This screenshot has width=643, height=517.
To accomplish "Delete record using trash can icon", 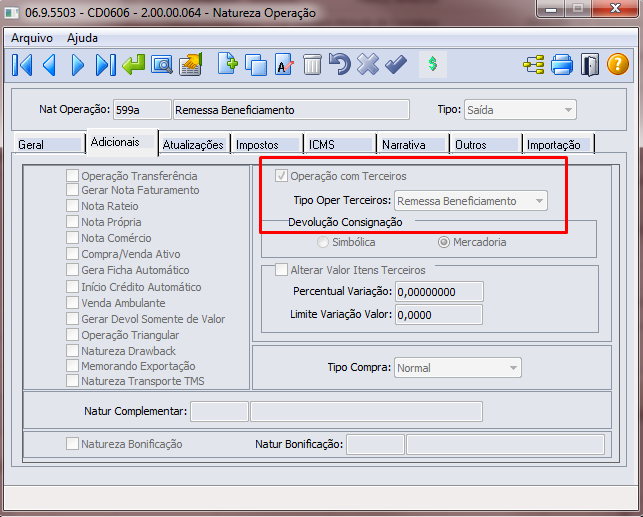I will [312, 65].
